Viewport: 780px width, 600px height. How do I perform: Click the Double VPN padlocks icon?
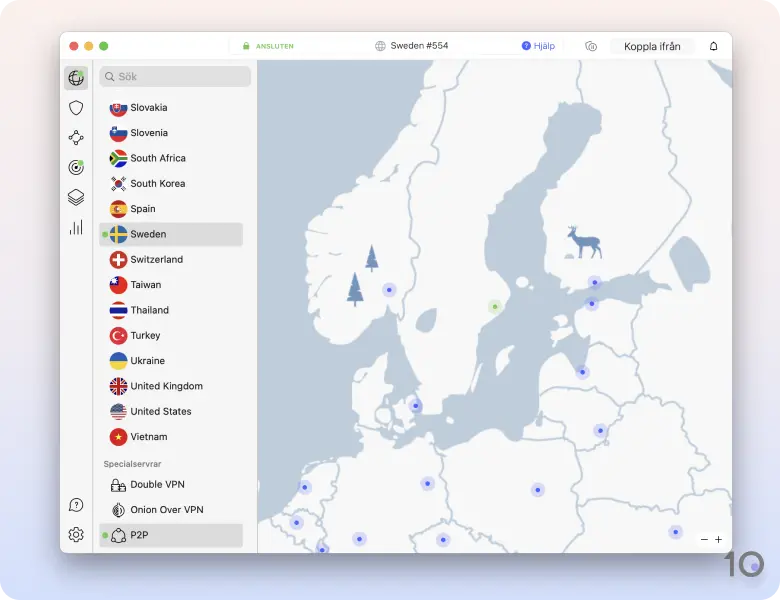[118, 485]
